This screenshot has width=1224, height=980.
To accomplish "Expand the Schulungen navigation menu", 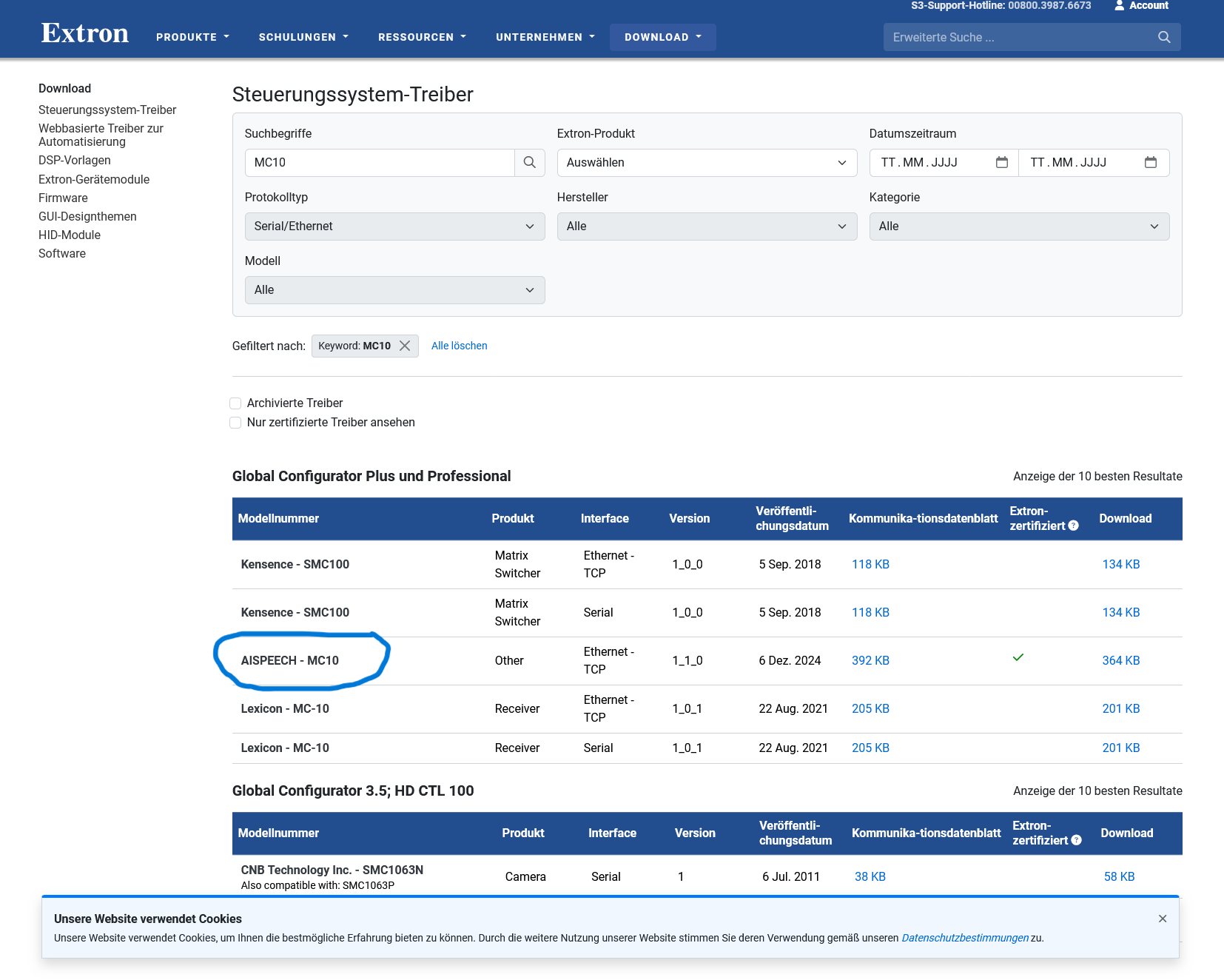I will [303, 37].
